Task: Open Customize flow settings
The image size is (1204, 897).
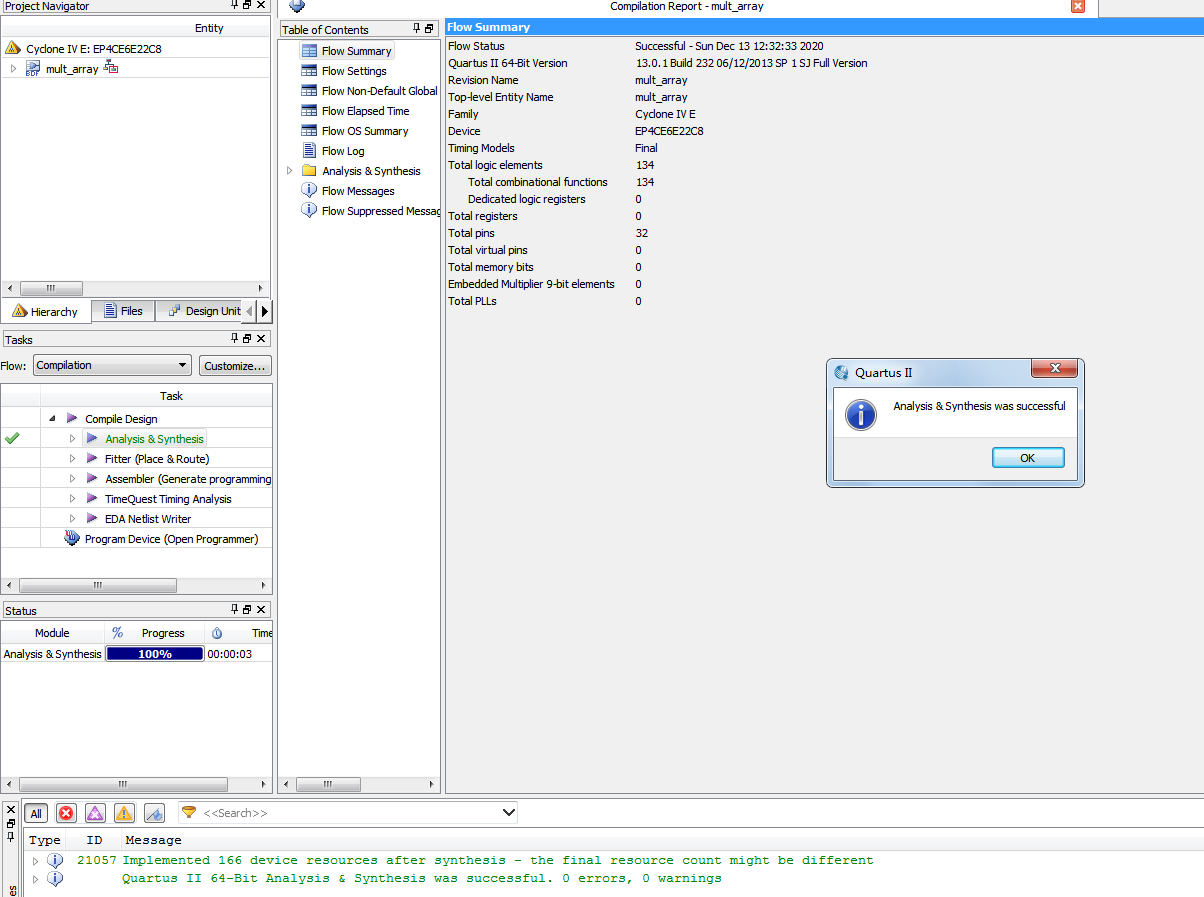Action: point(235,366)
